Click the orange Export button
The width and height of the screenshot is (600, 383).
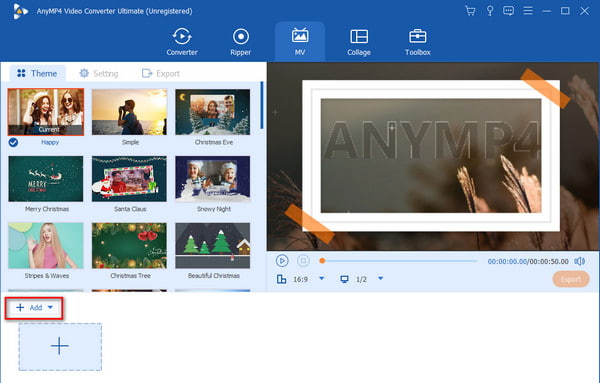[x=571, y=279]
